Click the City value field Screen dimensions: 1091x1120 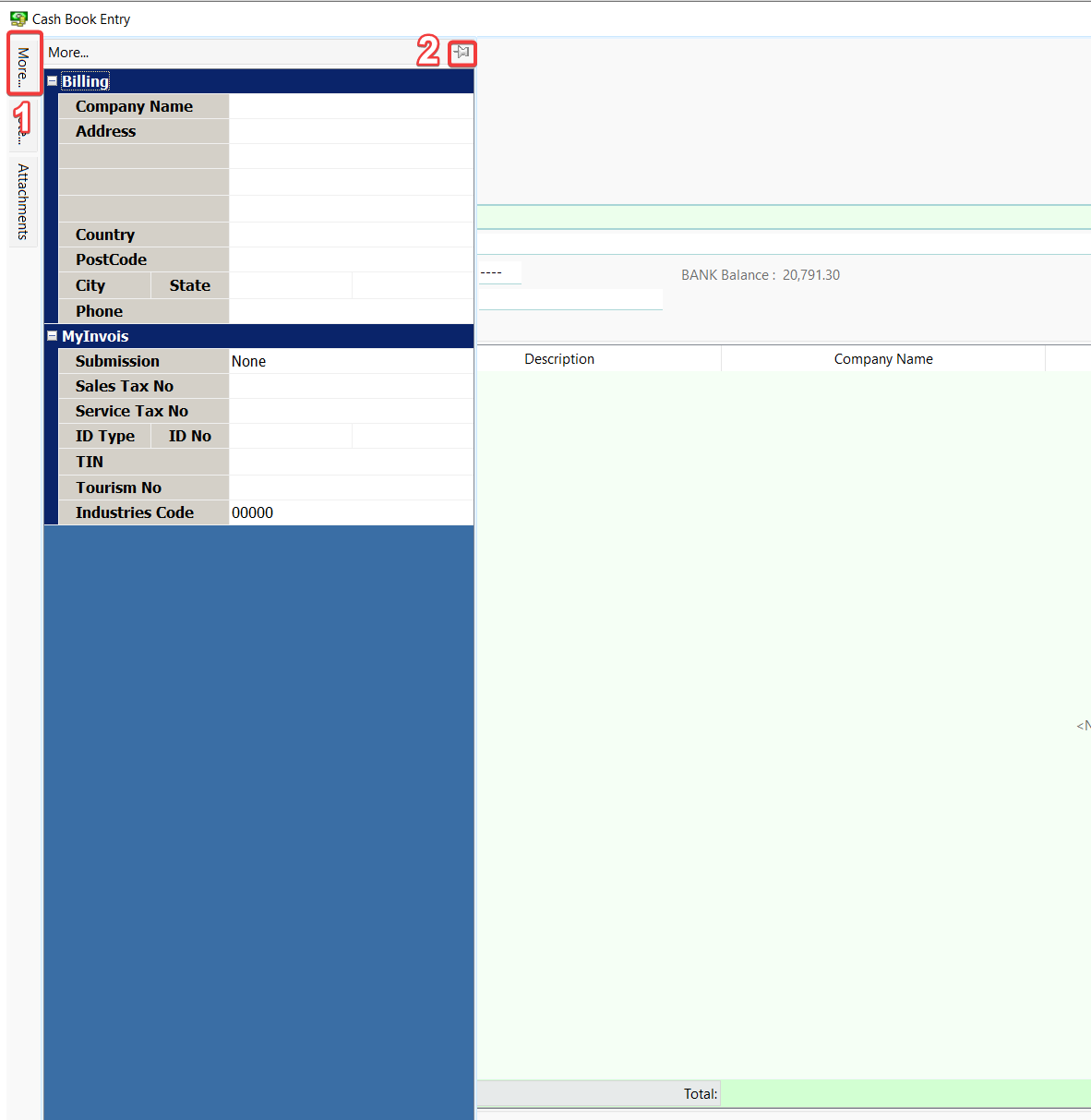[290, 285]
